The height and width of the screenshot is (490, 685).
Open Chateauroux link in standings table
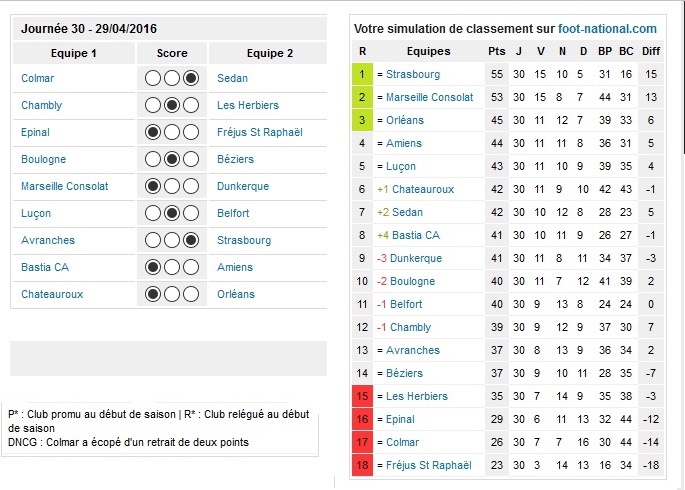tap(423, 189)
